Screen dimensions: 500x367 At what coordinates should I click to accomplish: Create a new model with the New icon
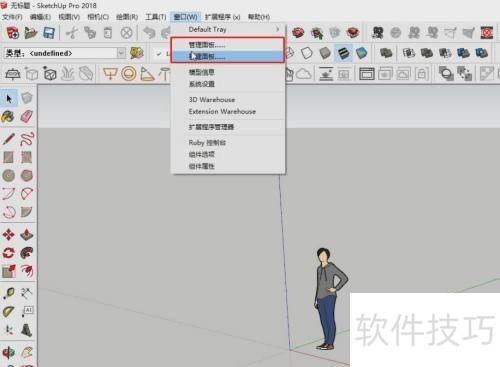(x=13, y=33)
